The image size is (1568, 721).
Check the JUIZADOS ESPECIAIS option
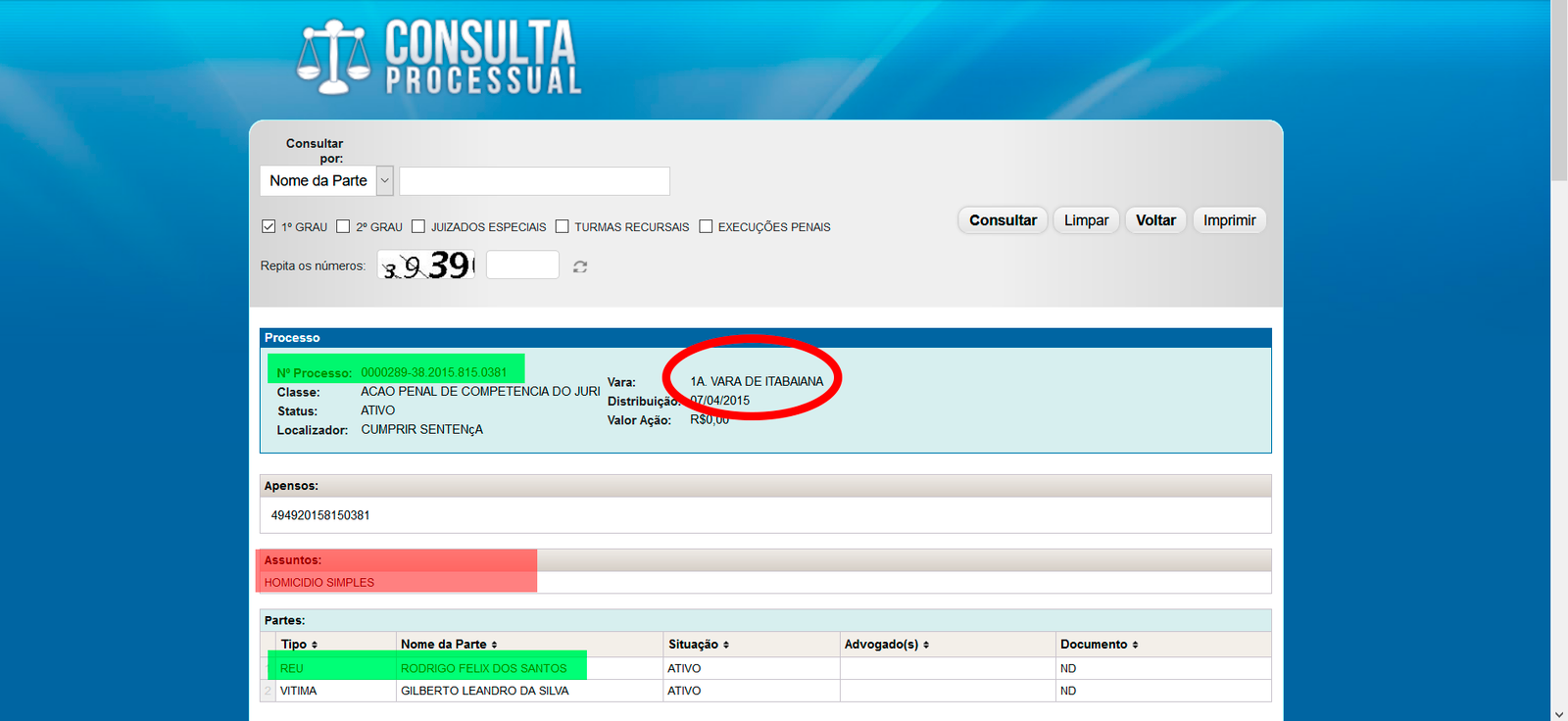pyautogui.click(x=418, y=226)
